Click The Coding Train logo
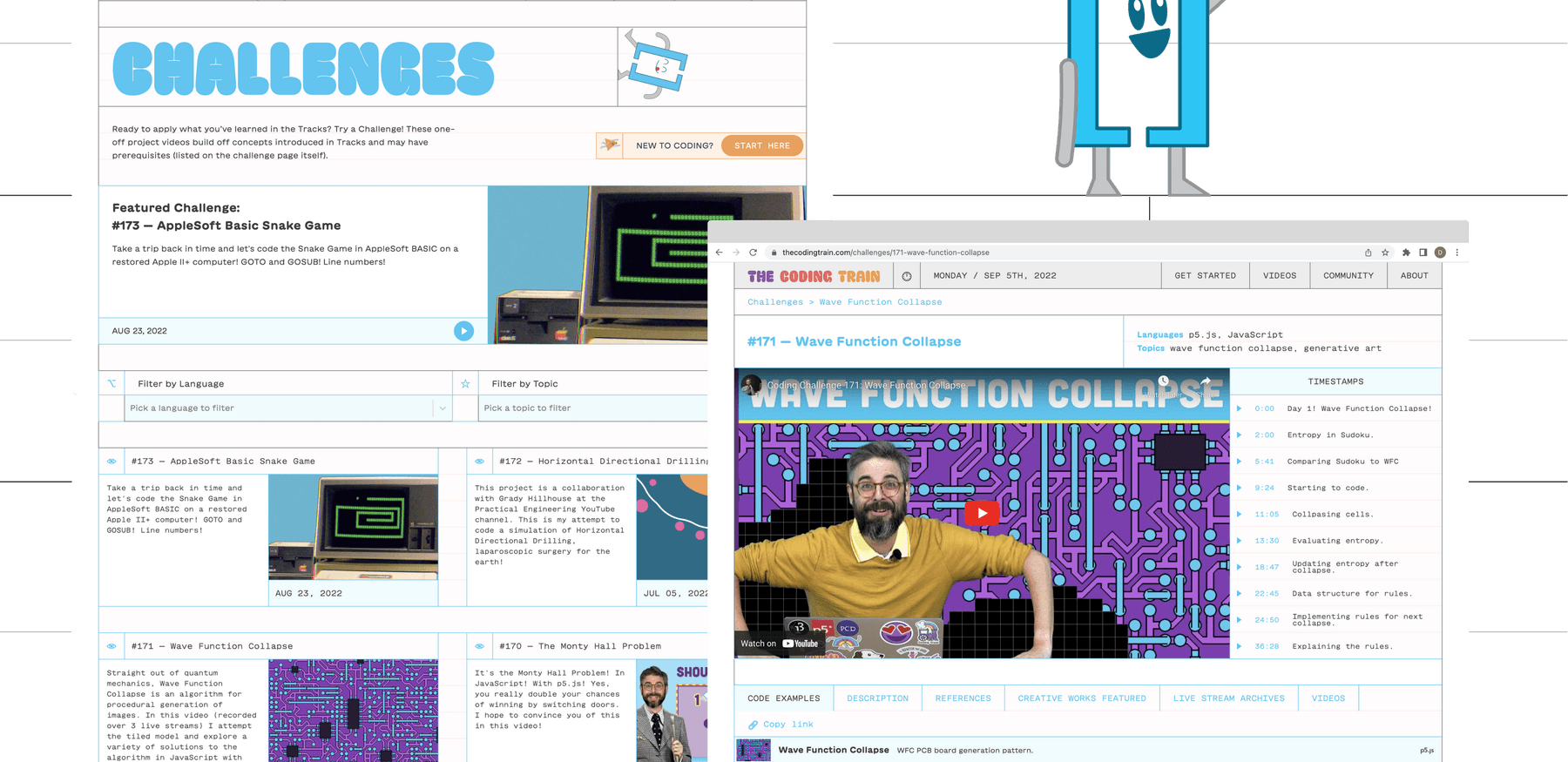The height and width of the screenshot is (762, 1568). [814, 276]
